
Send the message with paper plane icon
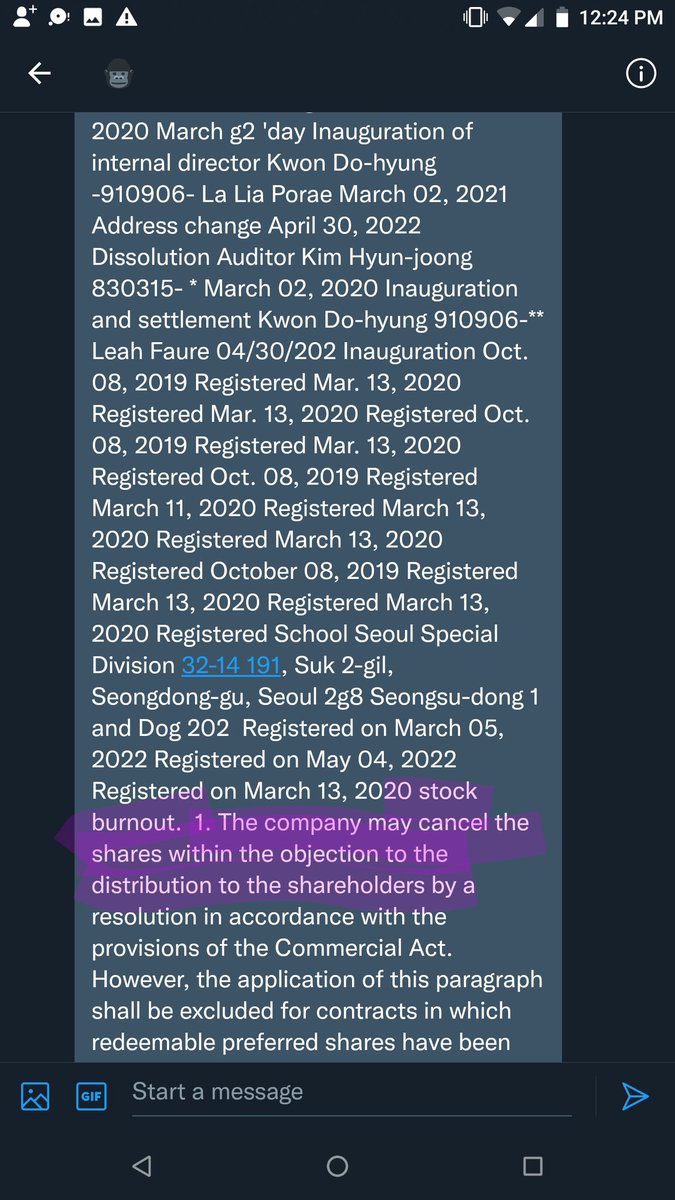[x=635, y=1096]
